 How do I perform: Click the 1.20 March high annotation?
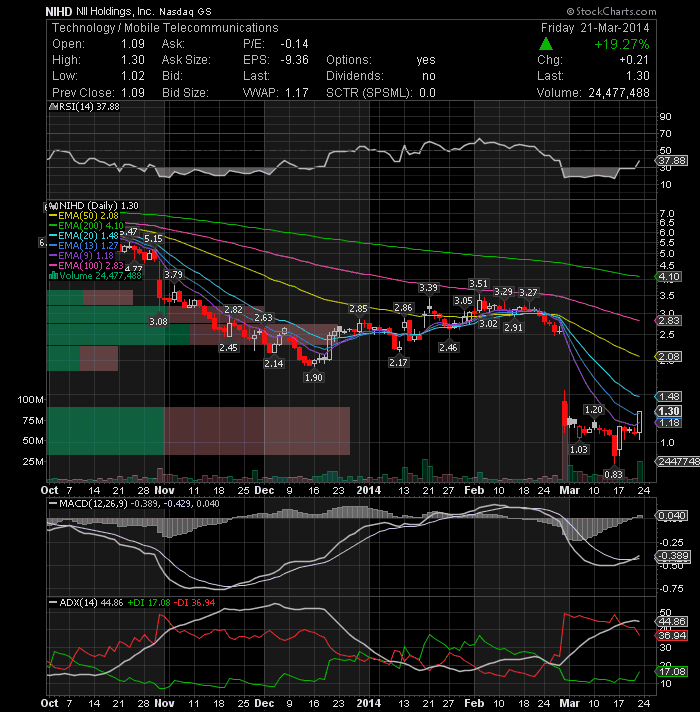pyautogui.click(x=593, y=410)
